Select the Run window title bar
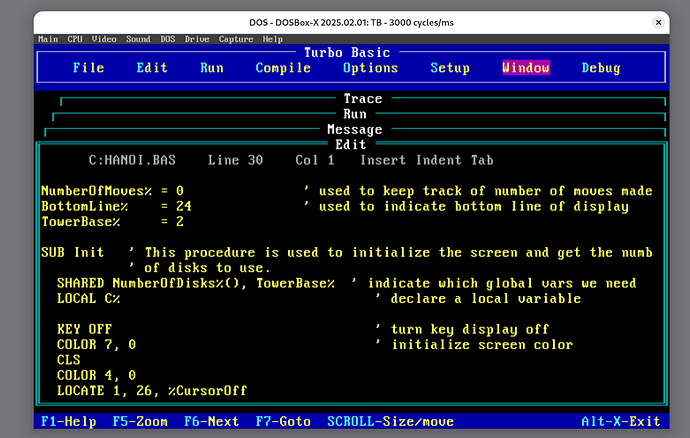Viewport: 690px width, 438px height. pos(355,114)
